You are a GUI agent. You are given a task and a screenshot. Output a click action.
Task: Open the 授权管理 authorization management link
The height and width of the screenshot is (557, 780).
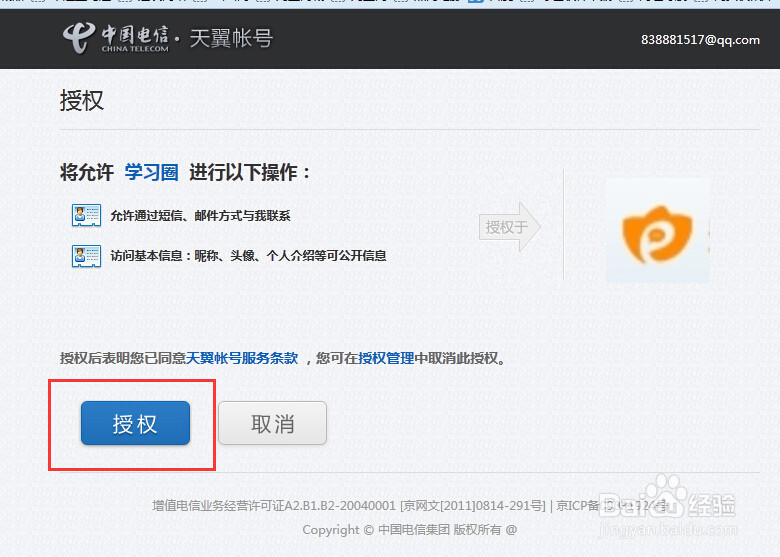(386, 358)
